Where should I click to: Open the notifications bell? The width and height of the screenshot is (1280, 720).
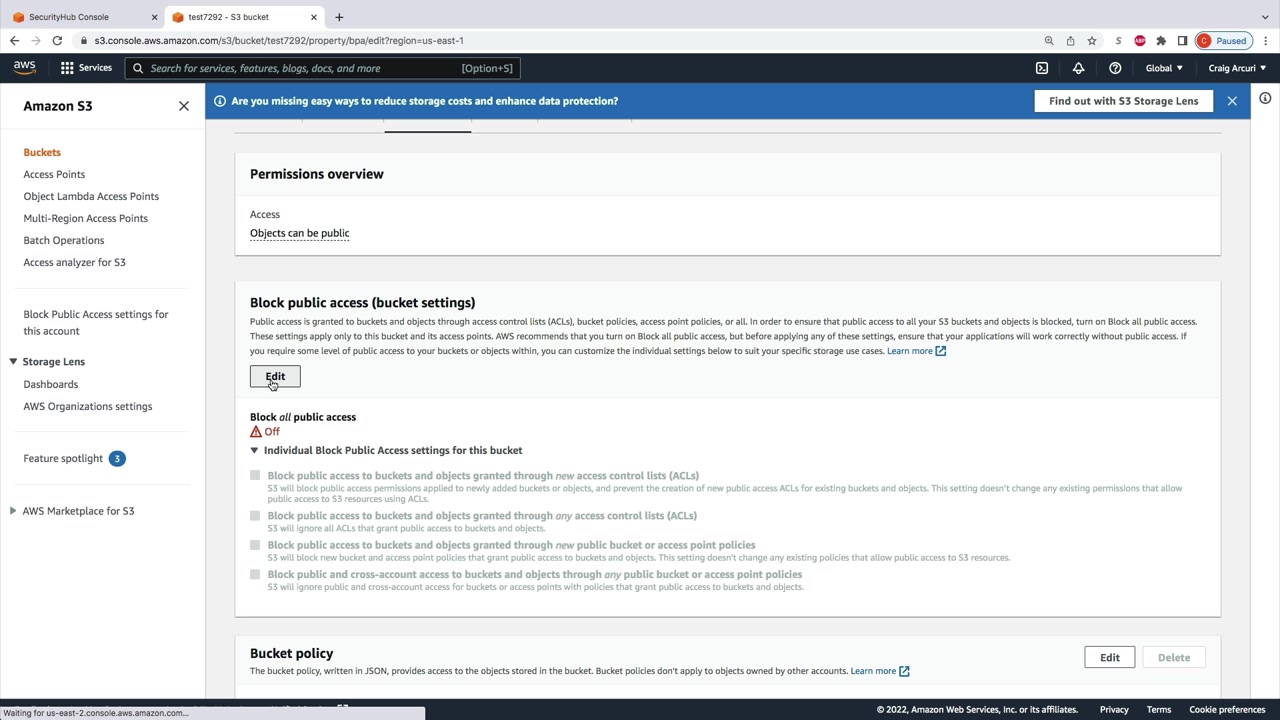click(x=1078, y=68)
